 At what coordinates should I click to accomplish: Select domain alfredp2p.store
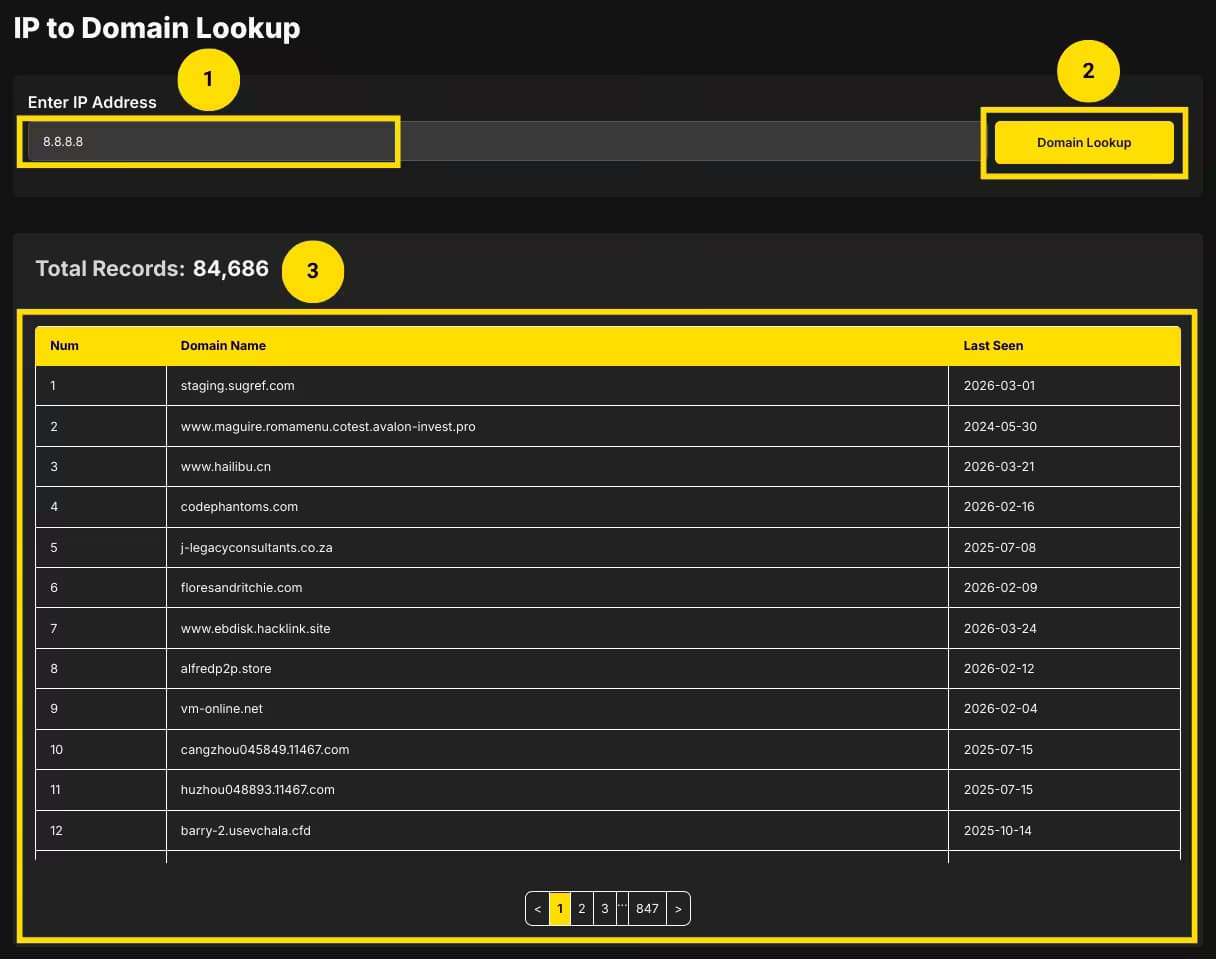[x=226, y=669]
